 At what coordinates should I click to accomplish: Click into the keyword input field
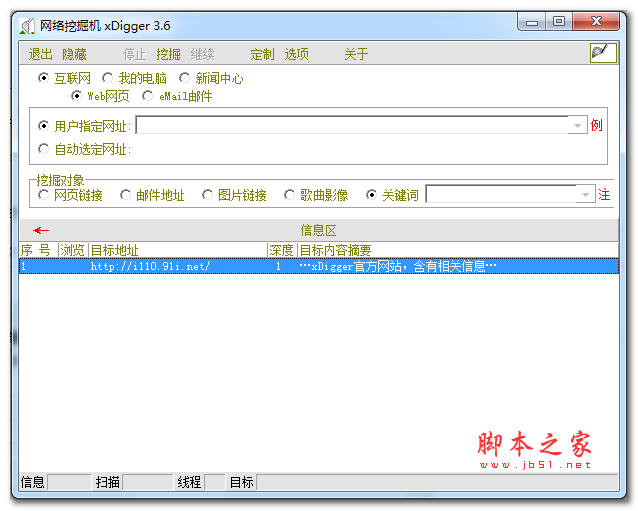tap(501, 194)
